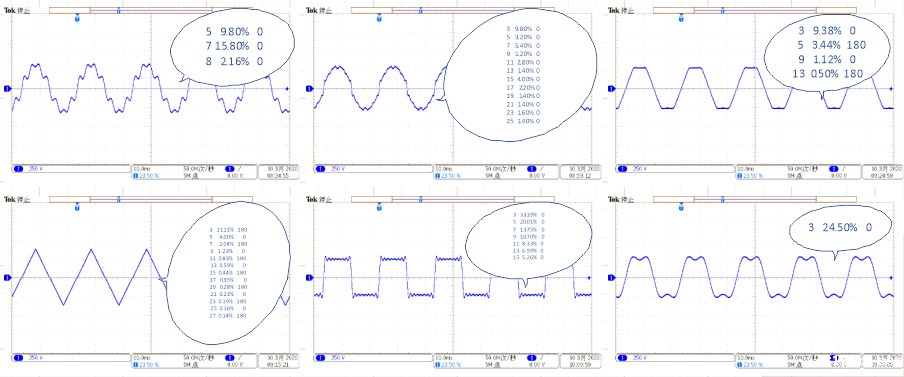Click the record overview bar above the 24.50% waveform
This screenshot has height=377, width=904.
(754, 199)
